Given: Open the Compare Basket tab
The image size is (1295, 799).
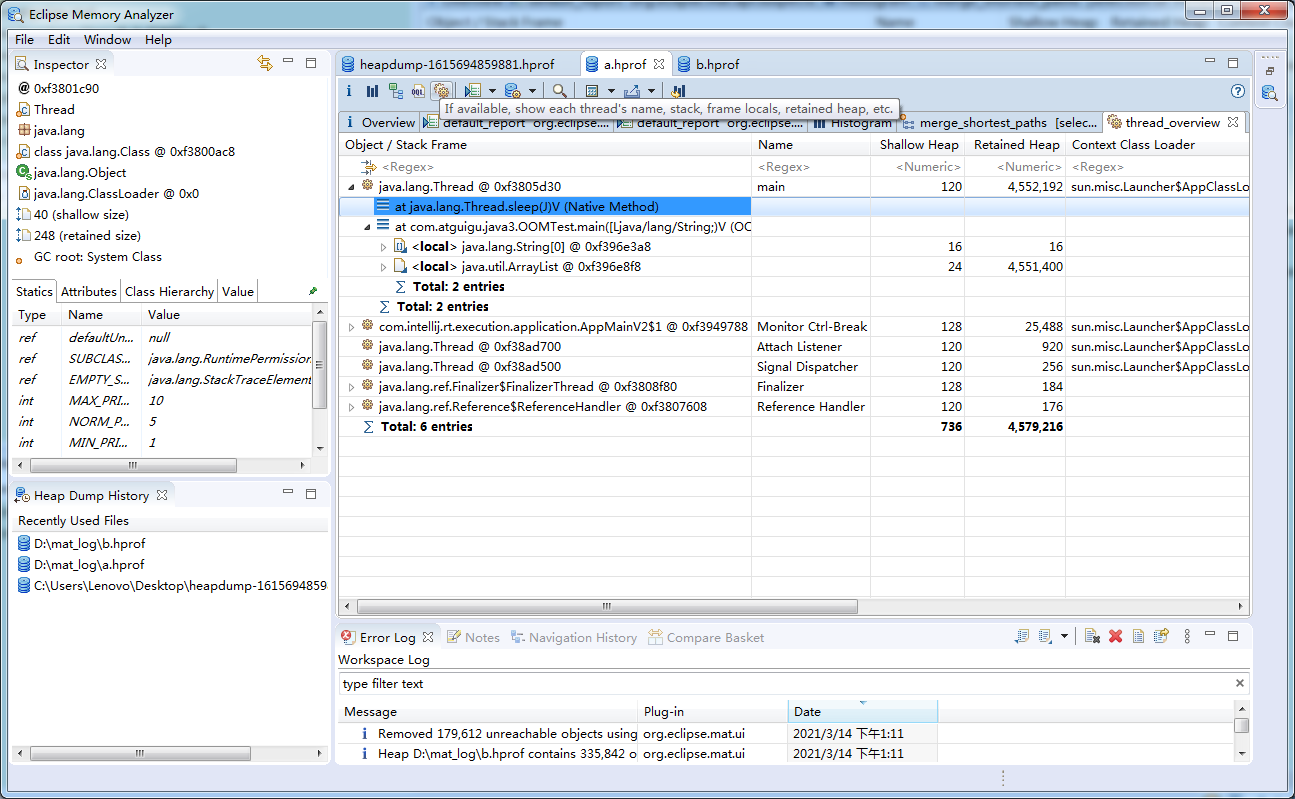Looking at the screenshot, I should [x=706, y=637].
